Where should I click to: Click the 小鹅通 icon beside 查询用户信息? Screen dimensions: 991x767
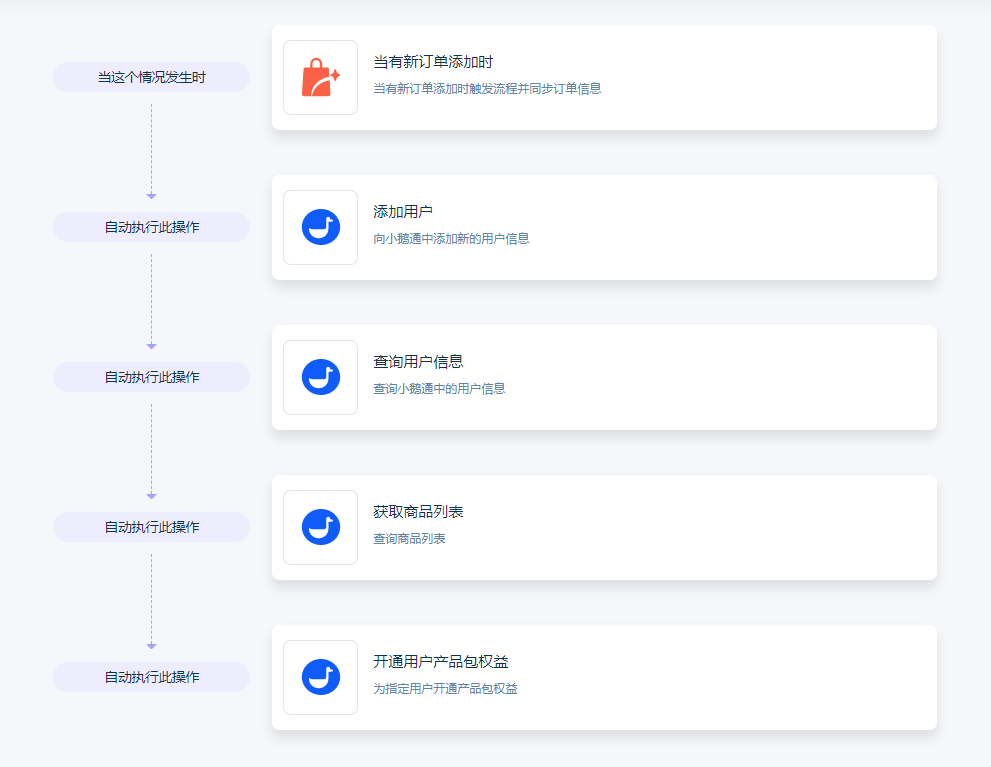coord(320,377)
